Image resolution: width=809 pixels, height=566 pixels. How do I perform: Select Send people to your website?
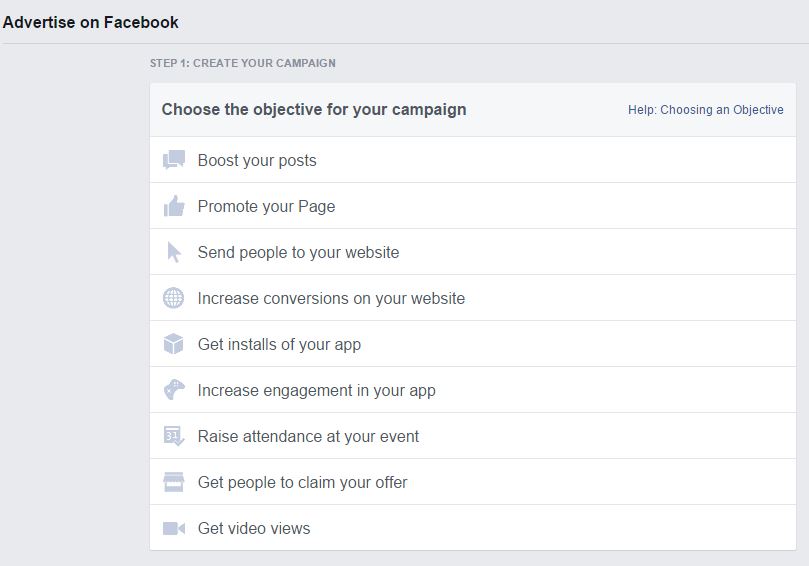[x=298, y=252]
